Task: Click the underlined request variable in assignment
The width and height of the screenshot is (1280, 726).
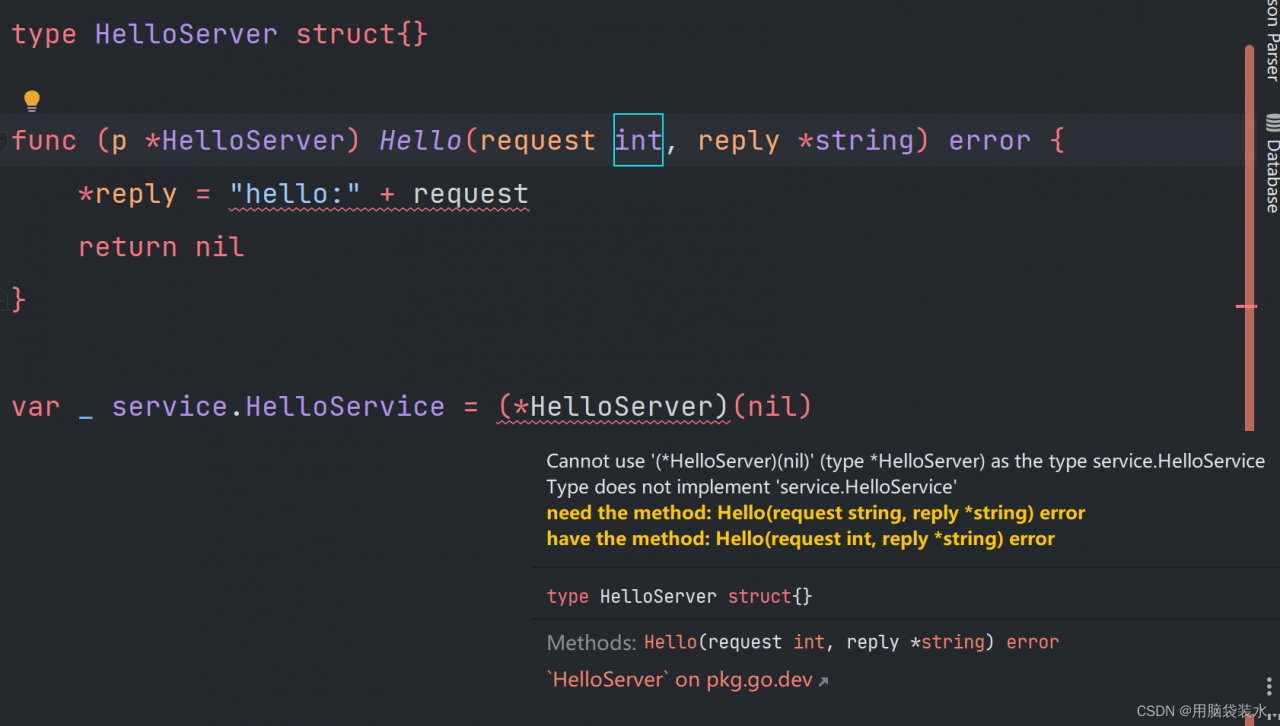Action: click(x=470, y=194)
